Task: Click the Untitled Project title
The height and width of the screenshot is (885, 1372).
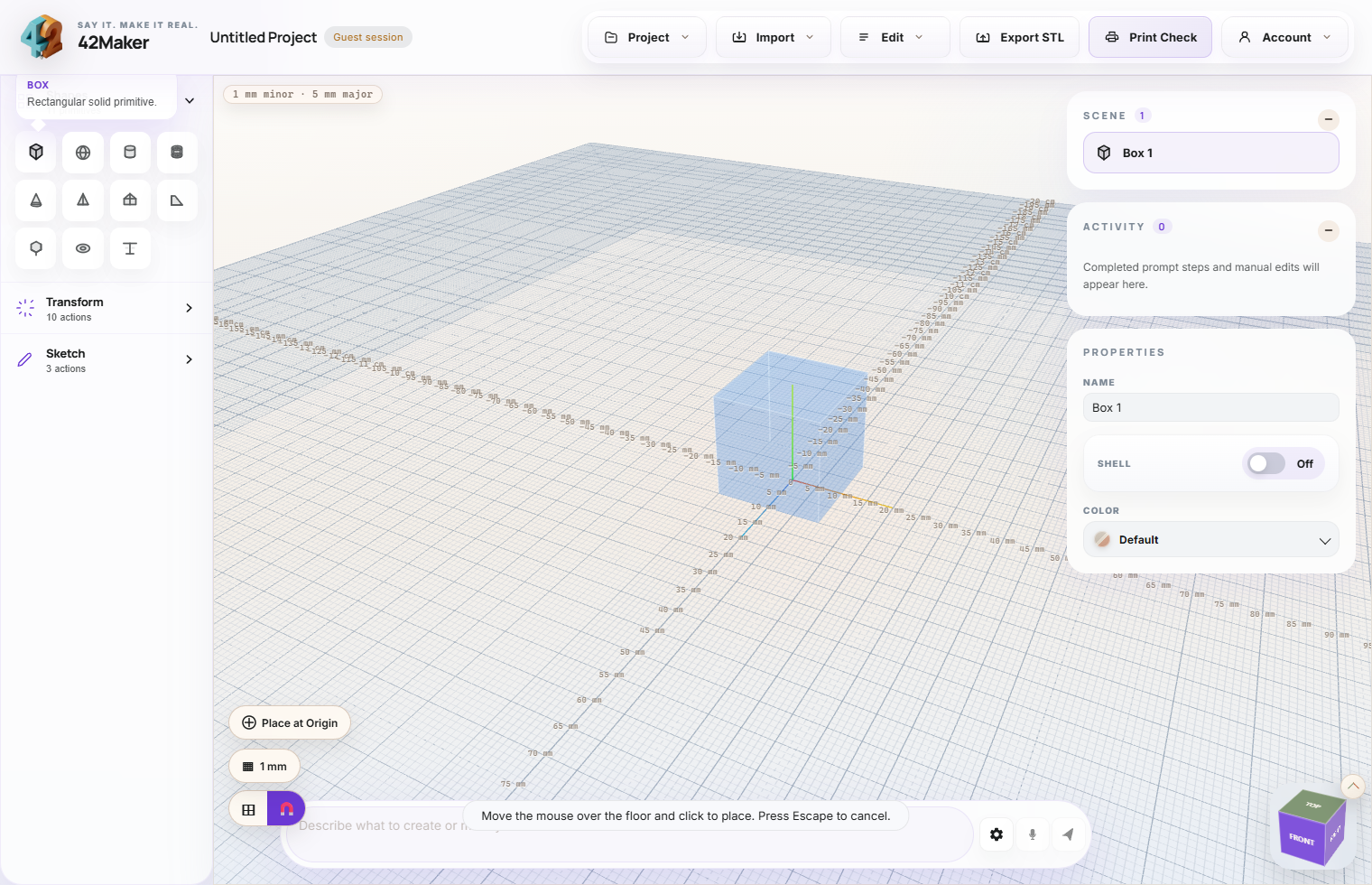Action: coord(264,37)
